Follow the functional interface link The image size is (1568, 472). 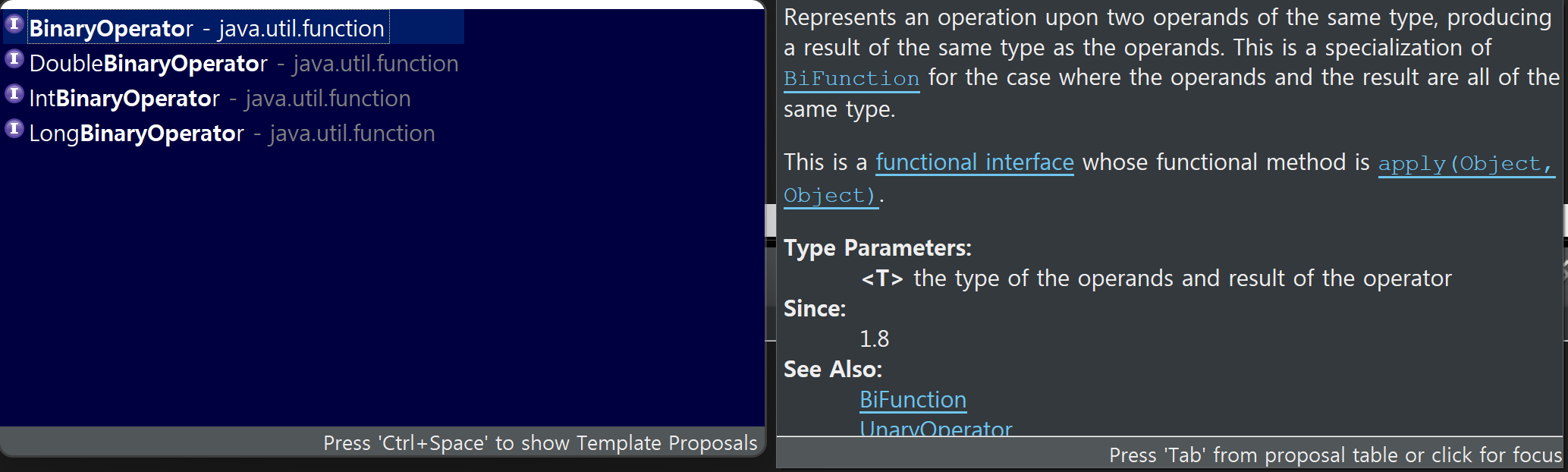coord(975,162)
